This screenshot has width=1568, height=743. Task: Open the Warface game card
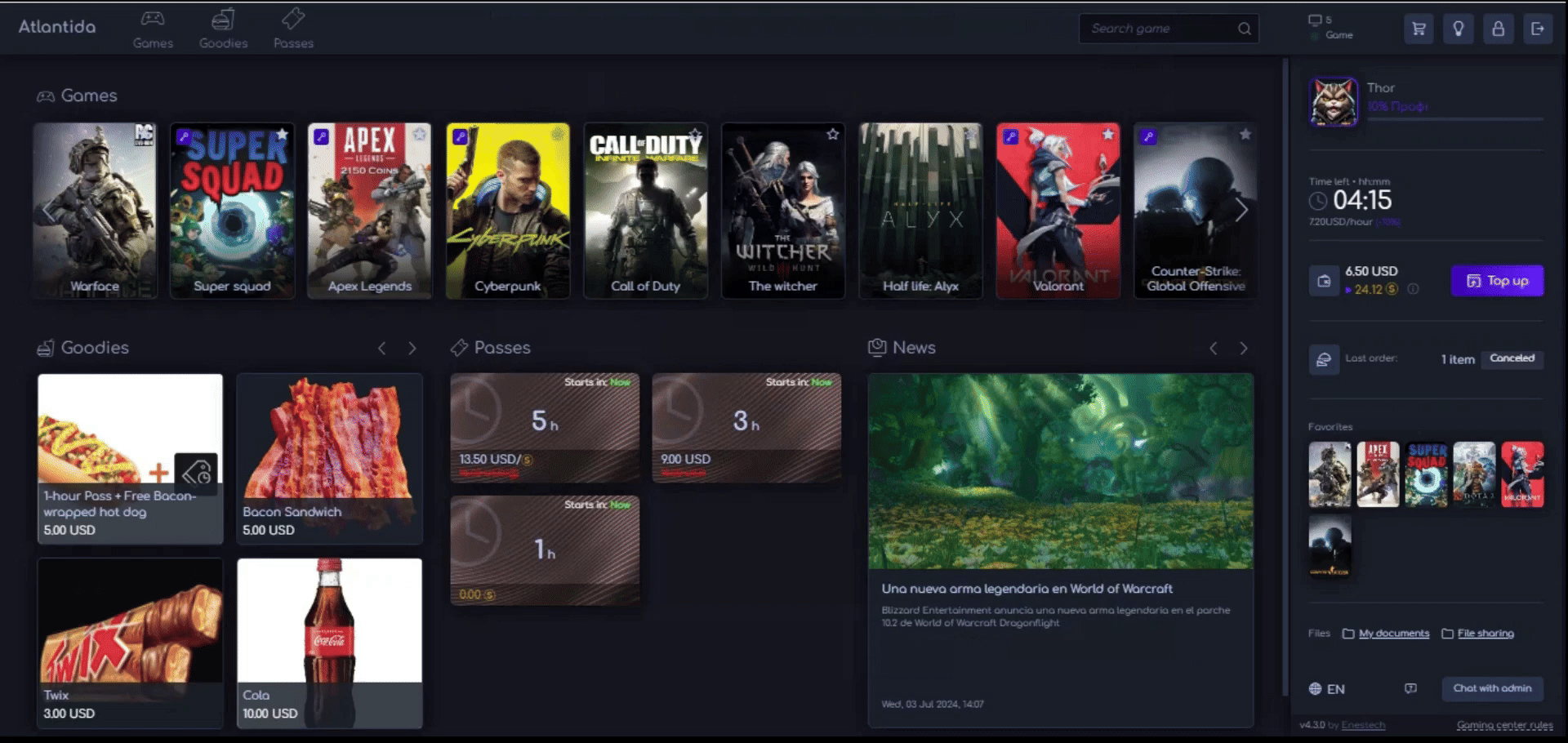pos(95,211)
